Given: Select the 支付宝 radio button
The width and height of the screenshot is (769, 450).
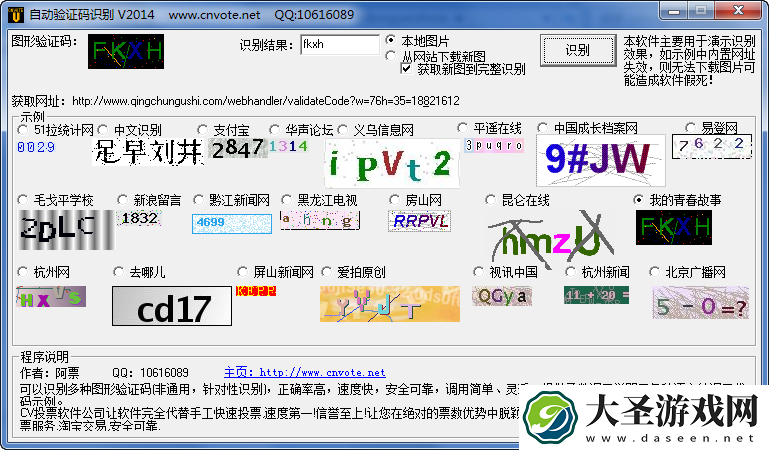Looking at the screenshot, I should pos(203,130).
